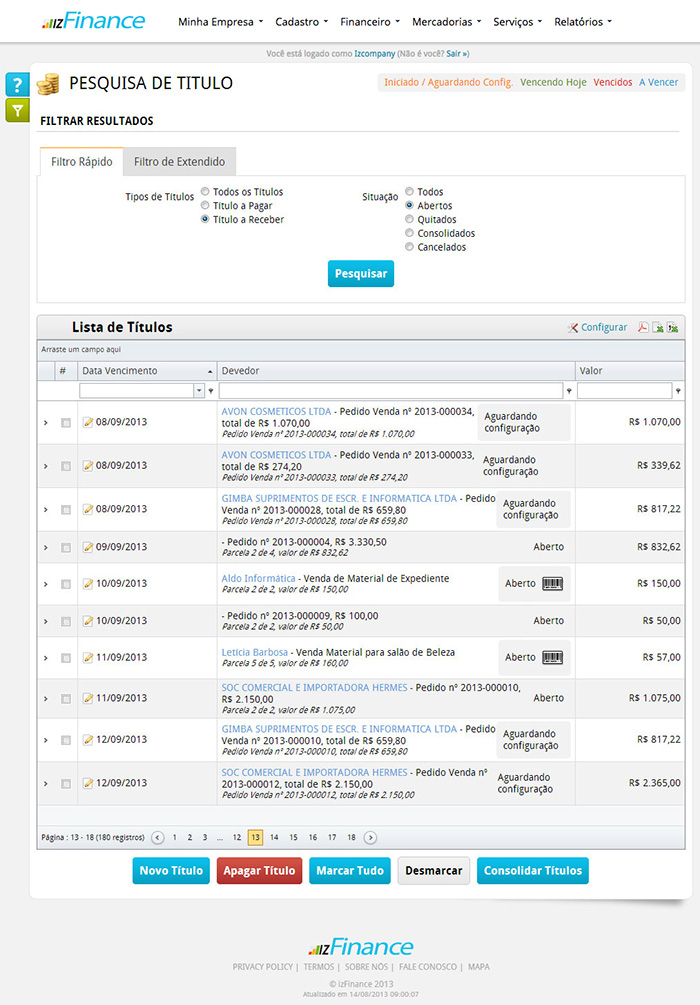Open the Financeiro dropdown menu
The image size is (700, 1005).
tap(369, 21)
